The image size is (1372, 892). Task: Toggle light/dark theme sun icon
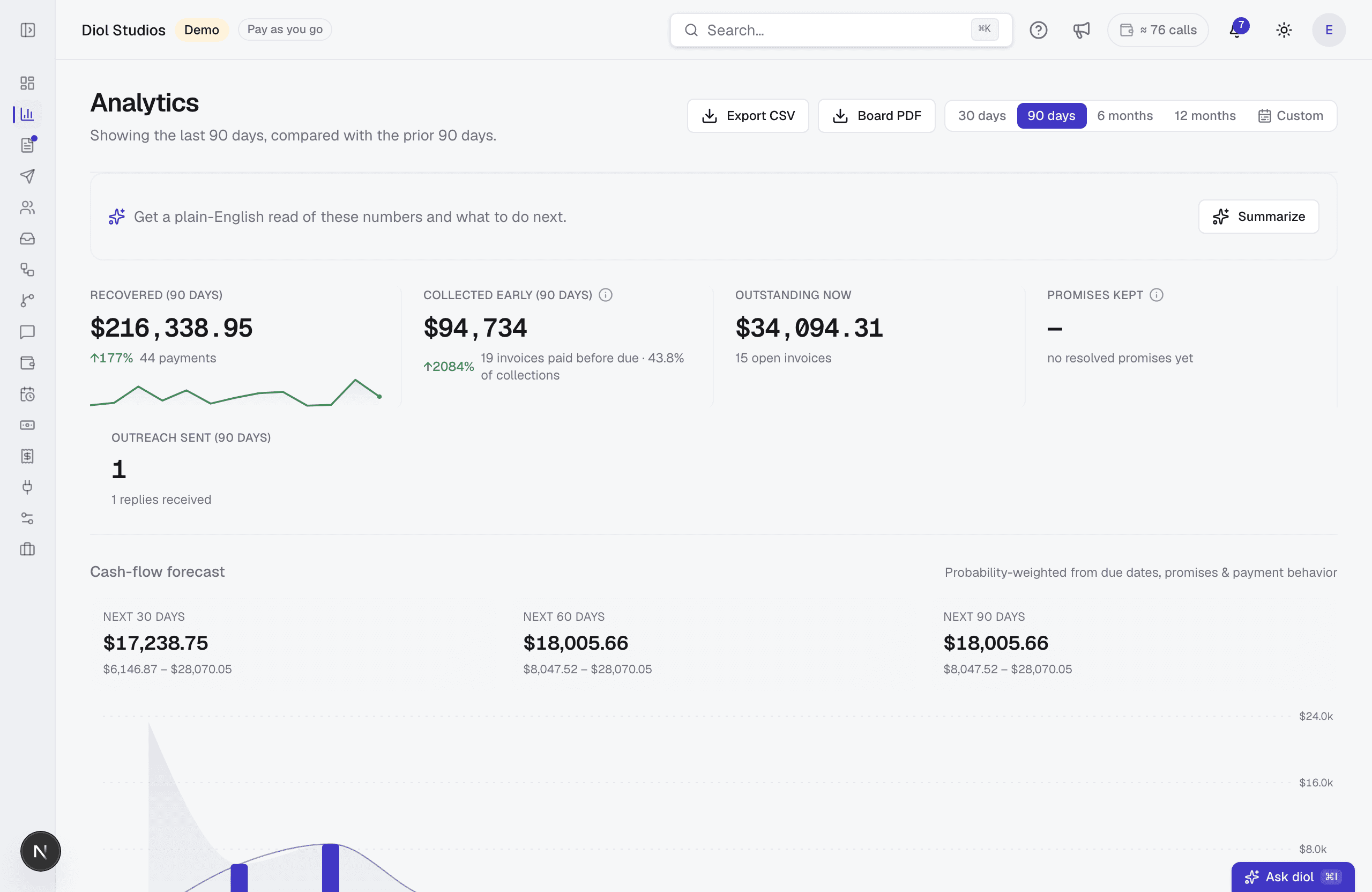pyautogui.click(x=1284, y=30)
